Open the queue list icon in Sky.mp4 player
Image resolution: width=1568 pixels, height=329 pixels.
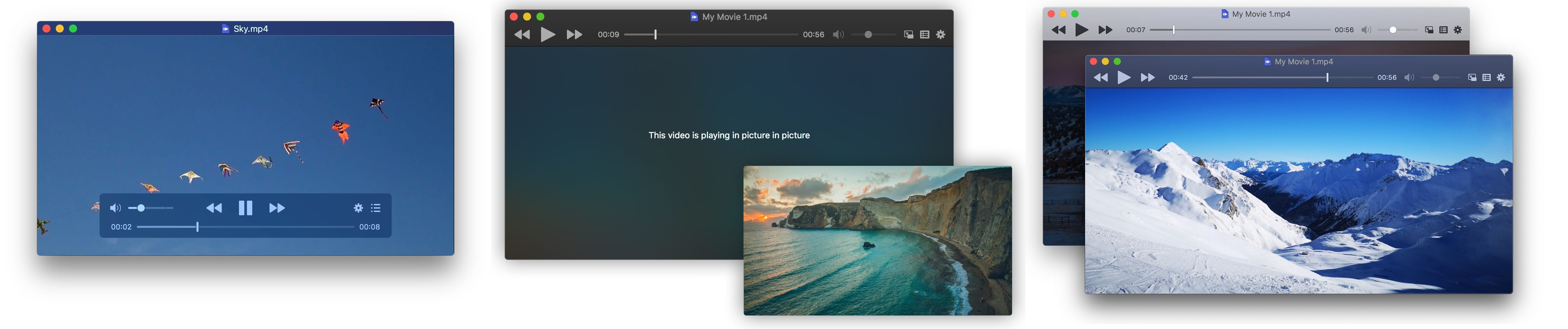tap(375, 208)
